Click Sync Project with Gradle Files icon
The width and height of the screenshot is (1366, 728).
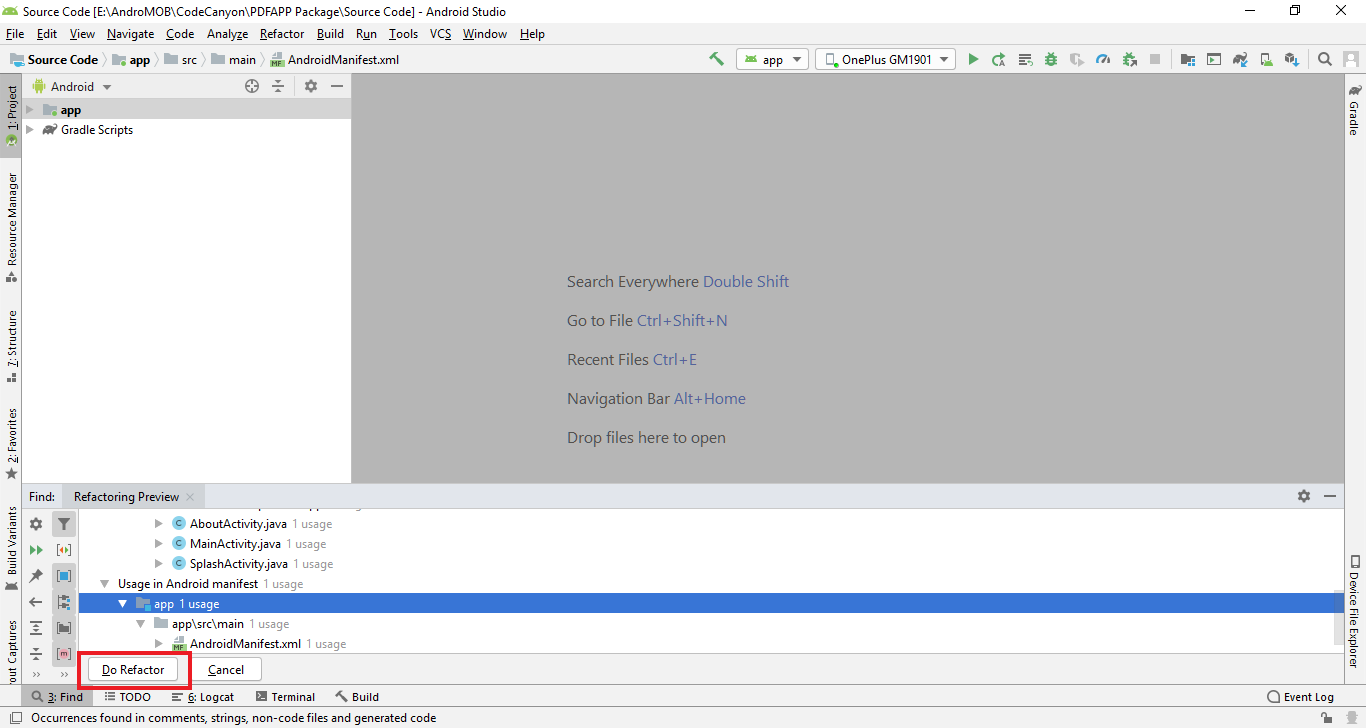(1239, 60)
